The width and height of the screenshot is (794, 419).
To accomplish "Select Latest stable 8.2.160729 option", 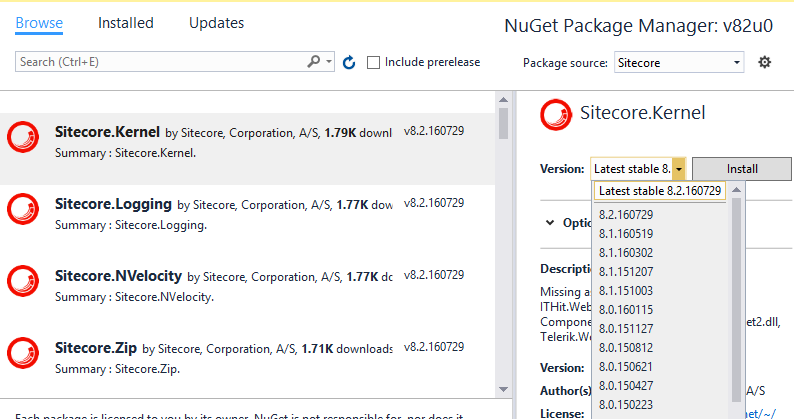I will point(660,191).
